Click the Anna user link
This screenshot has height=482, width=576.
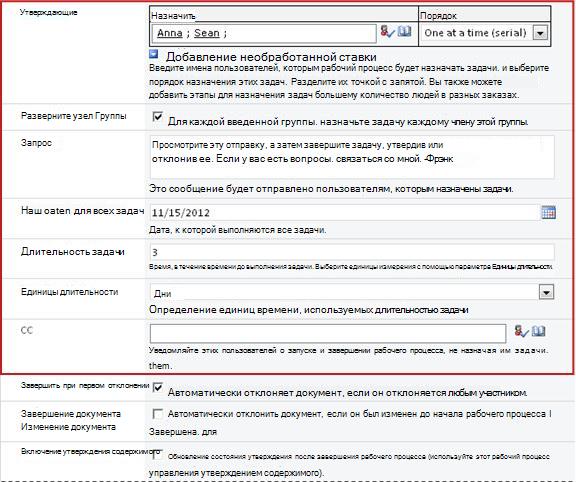pyautogui.click(x=170, y=33)
